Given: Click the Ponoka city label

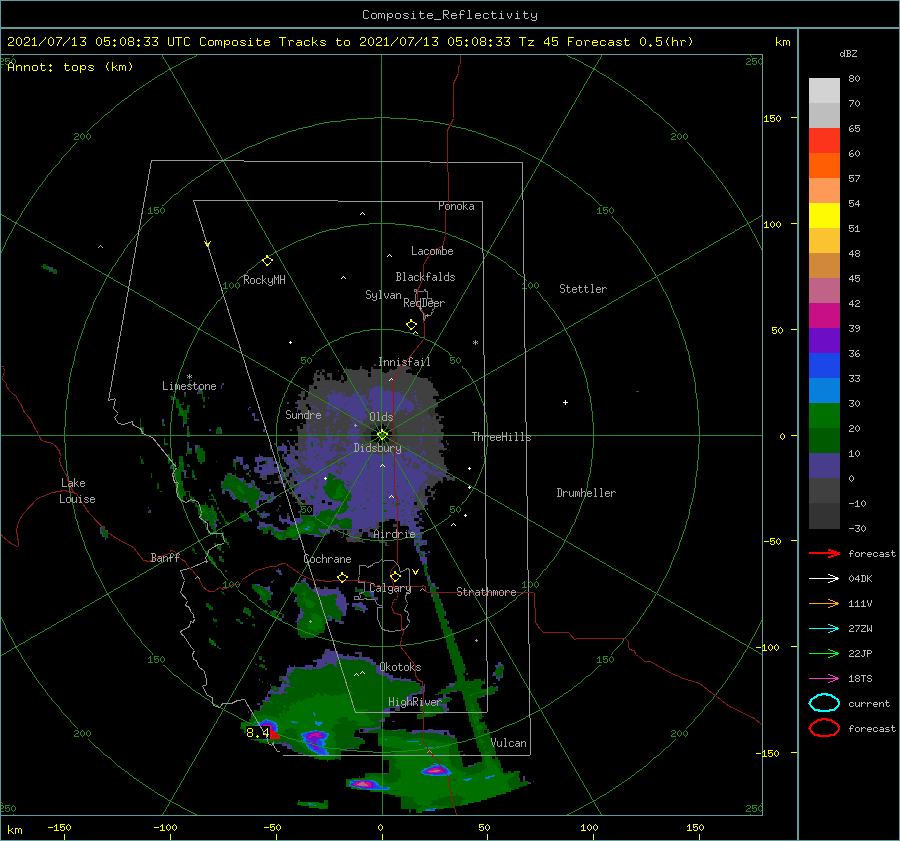Looking at the screenshot, I should pos(456,206).
